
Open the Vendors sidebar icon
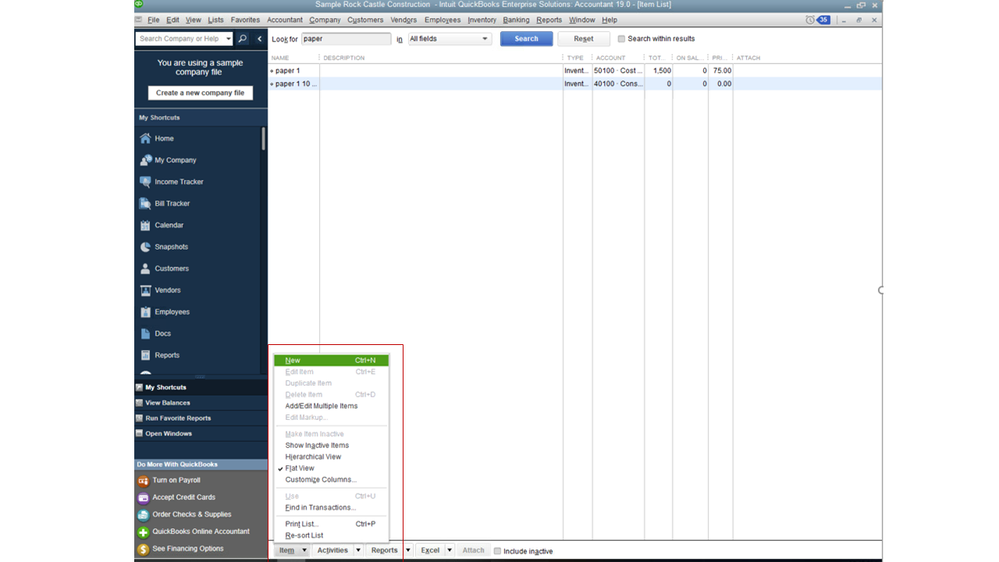pos(145,290)
